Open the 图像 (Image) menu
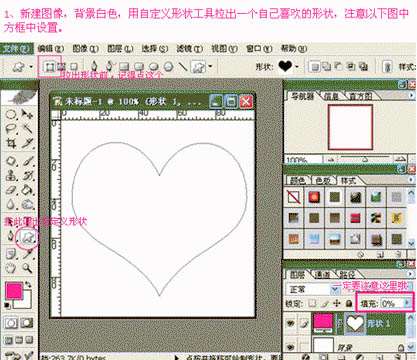The width and height of the screenshot is (417, 360). 86,49
